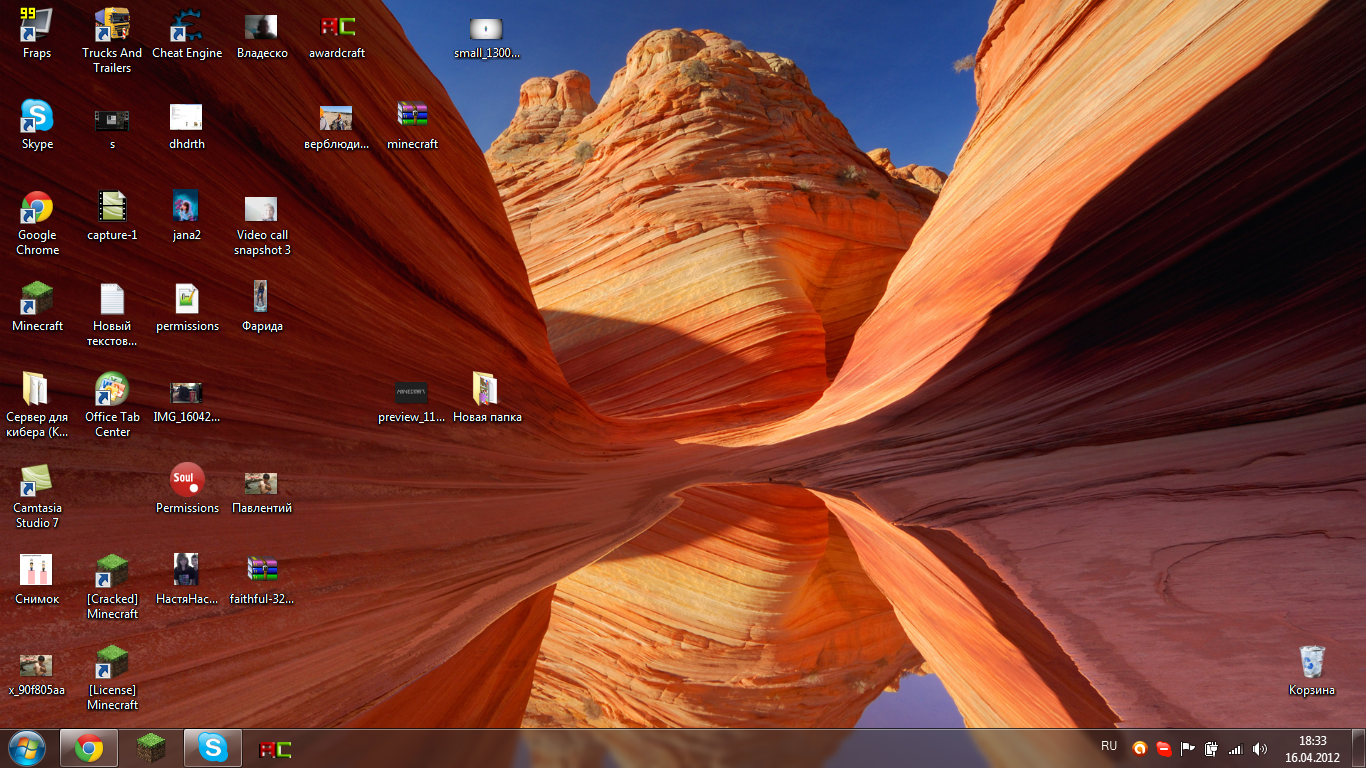Select the Camtasia Studio 7 icon
Image resolution: width=1366 pixels, height=768 pixels.
[x=37, y=483]
